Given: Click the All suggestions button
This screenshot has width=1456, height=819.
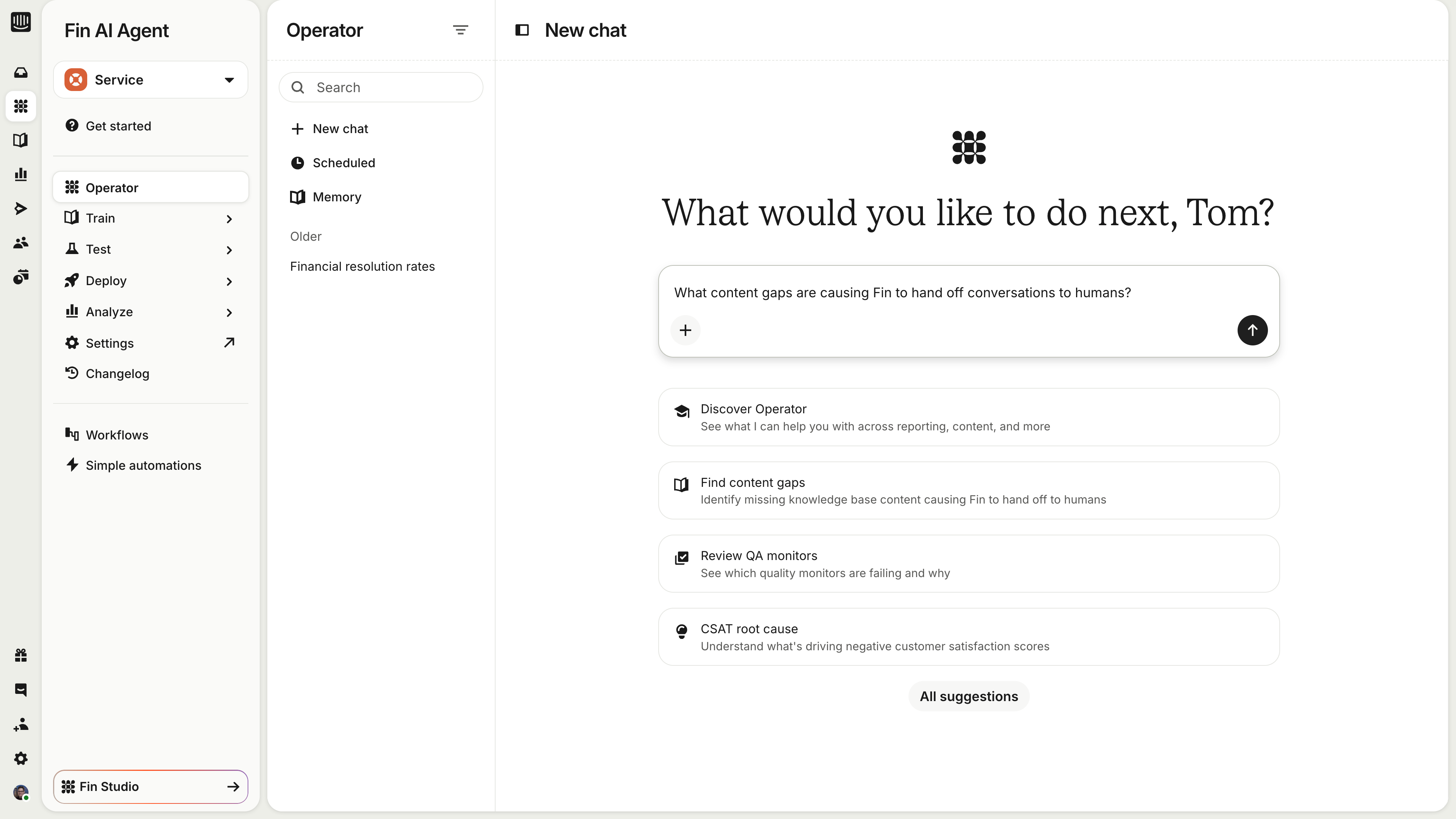Looking at the screenshot, I should click(x=968, y=697).
